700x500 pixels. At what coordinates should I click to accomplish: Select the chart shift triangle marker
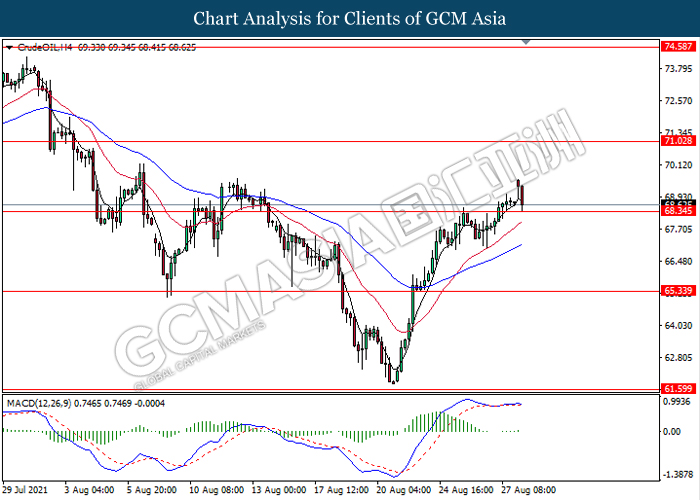[526, 42]
